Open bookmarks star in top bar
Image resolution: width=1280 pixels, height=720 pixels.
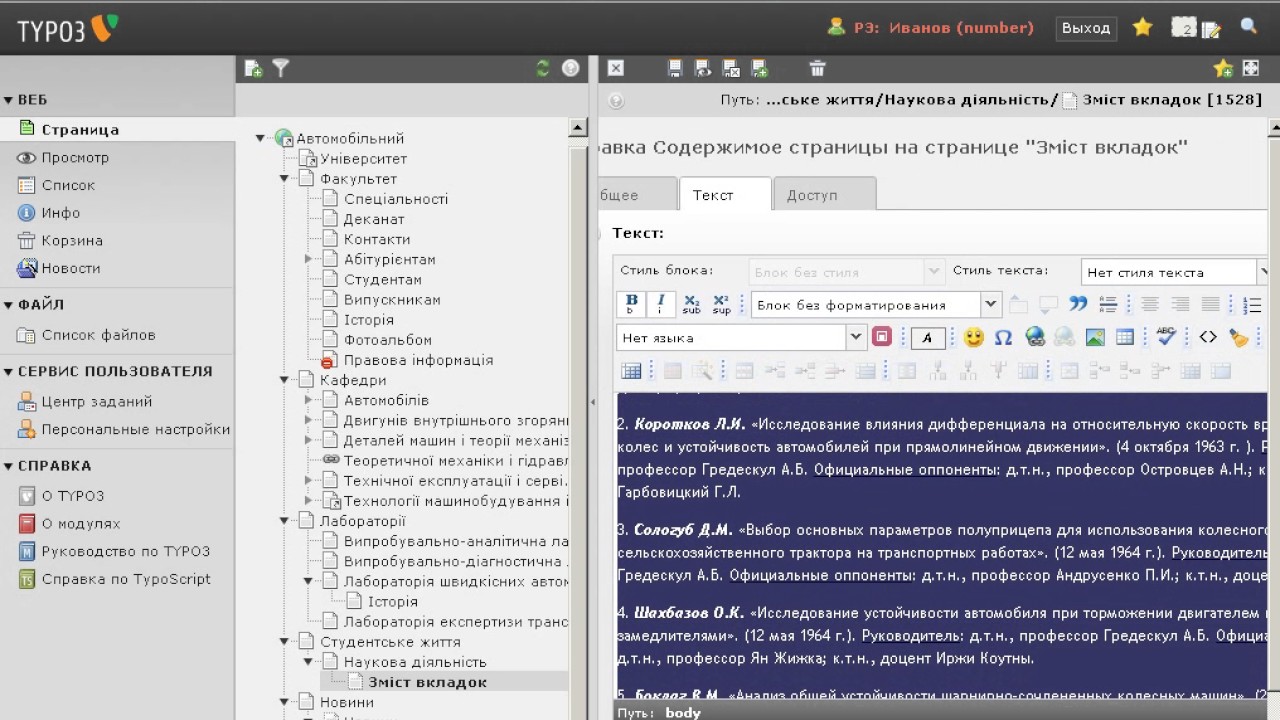pyautogui.click(x=1142, y=27)
